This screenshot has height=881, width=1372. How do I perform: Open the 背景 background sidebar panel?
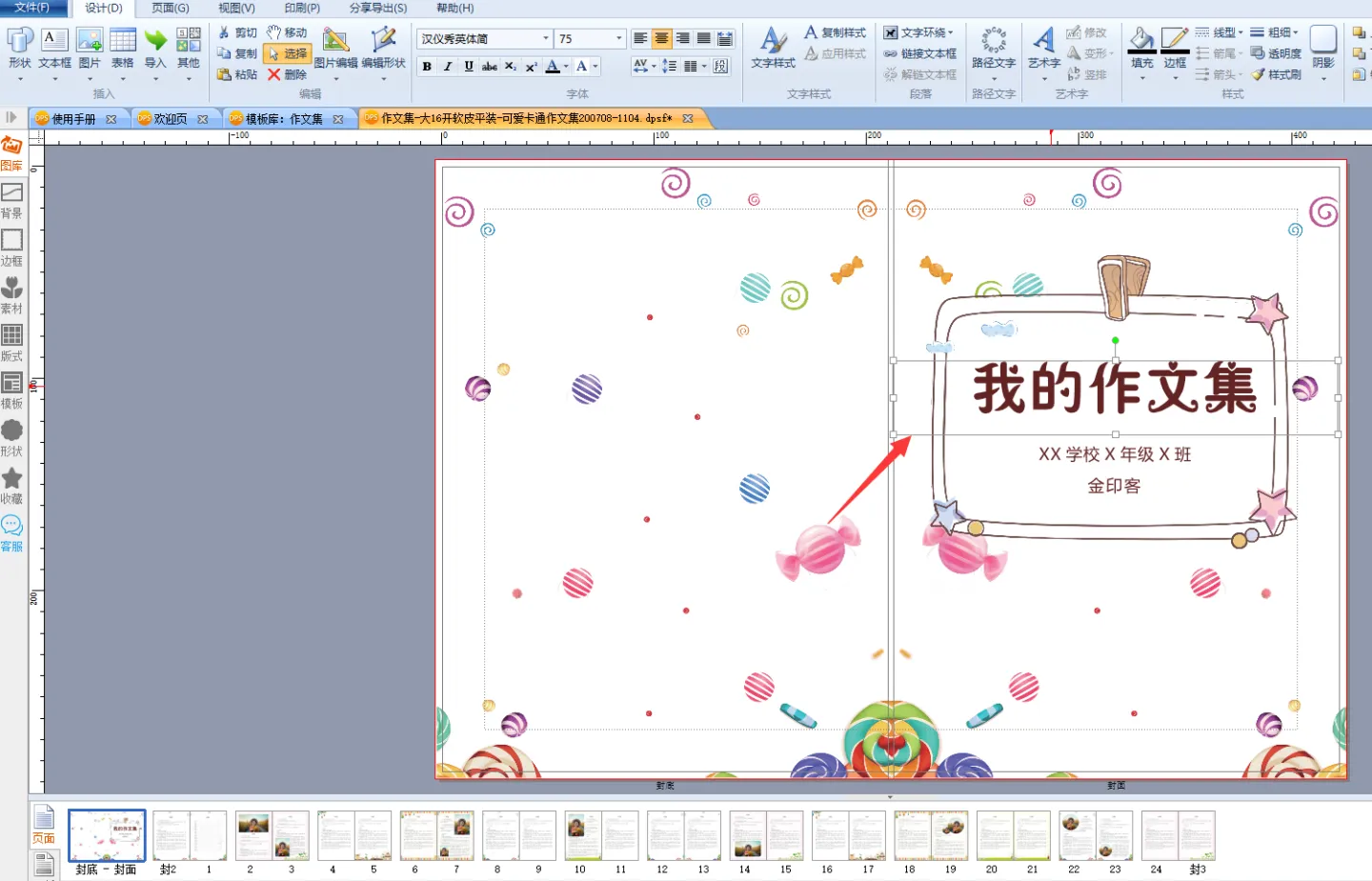pyautogui.click(x=11, y=201)
